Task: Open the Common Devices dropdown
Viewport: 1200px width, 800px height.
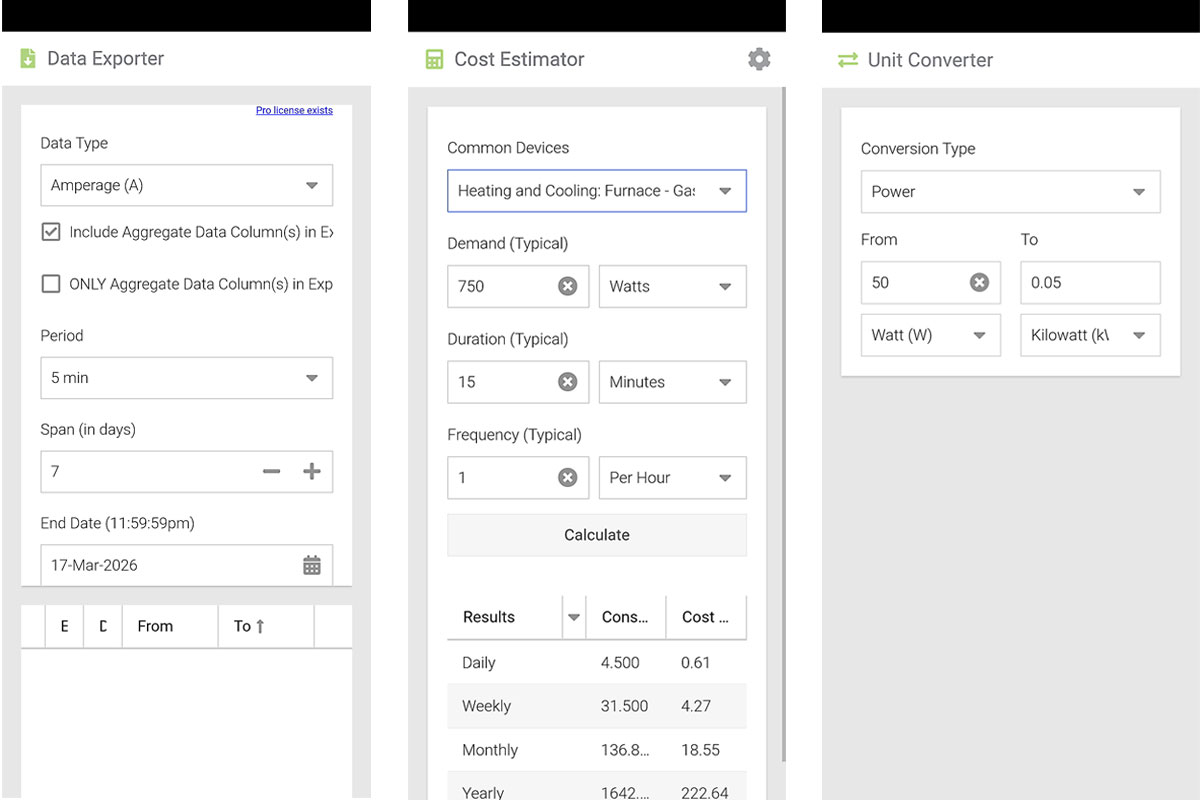Action: (x=596, y=191)
